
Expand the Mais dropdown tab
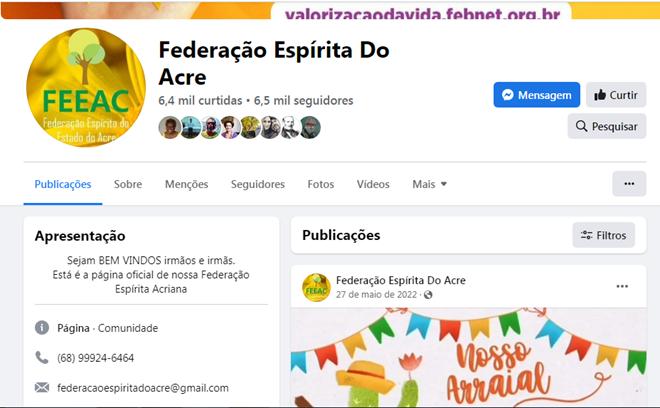tap(429, 184)
